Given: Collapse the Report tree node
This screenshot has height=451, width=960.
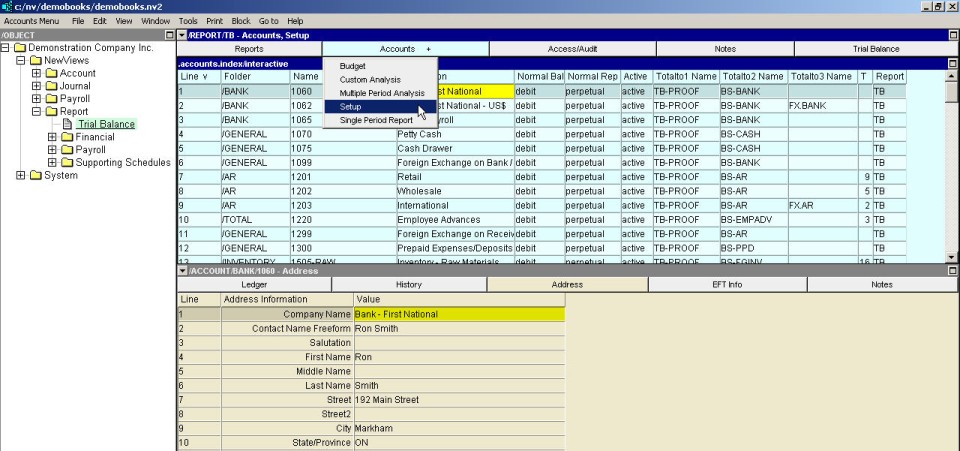Looking at the screenshot, I should tap(37, 112).
